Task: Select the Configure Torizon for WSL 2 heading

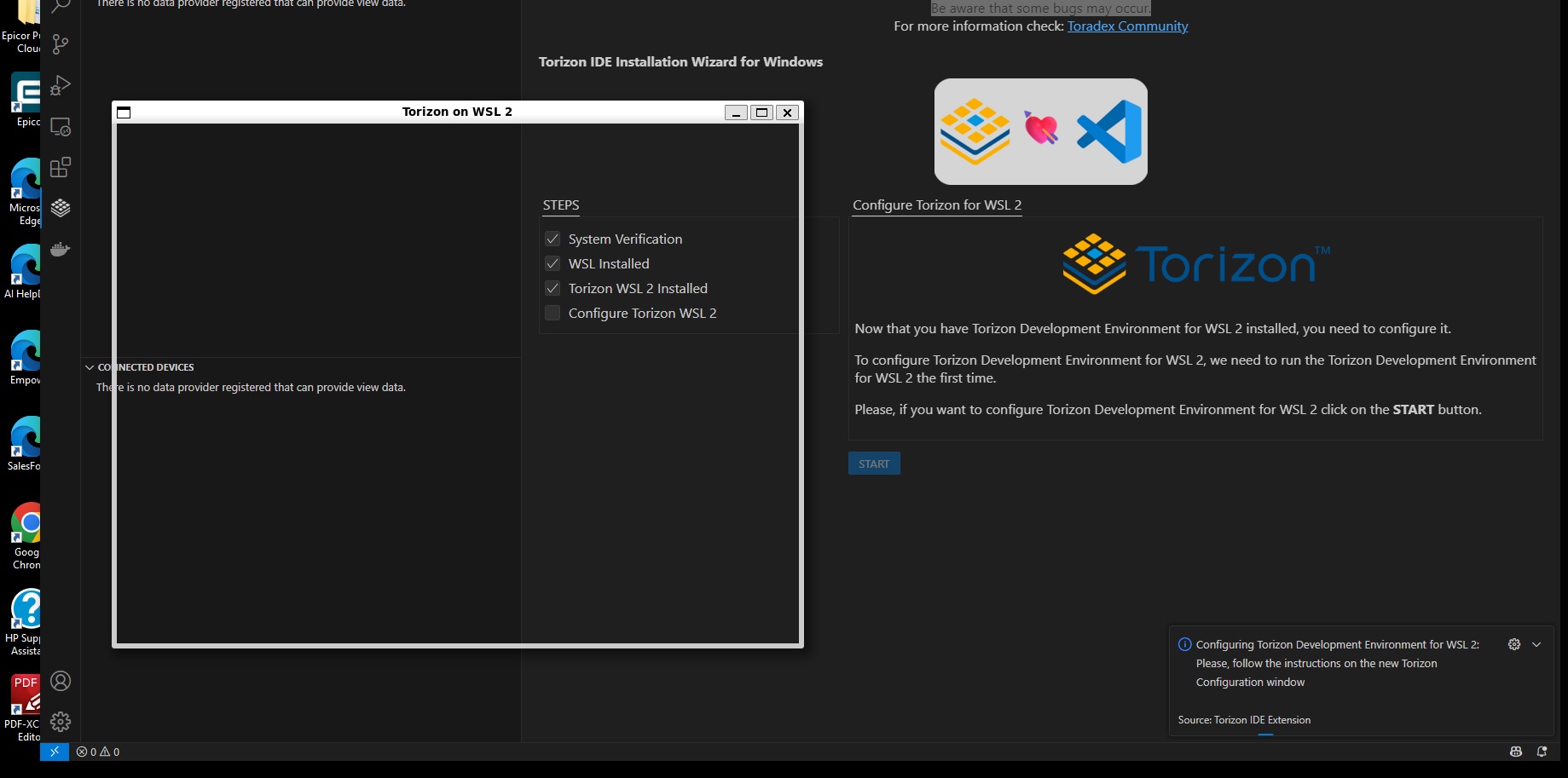Action: (937, 205)
